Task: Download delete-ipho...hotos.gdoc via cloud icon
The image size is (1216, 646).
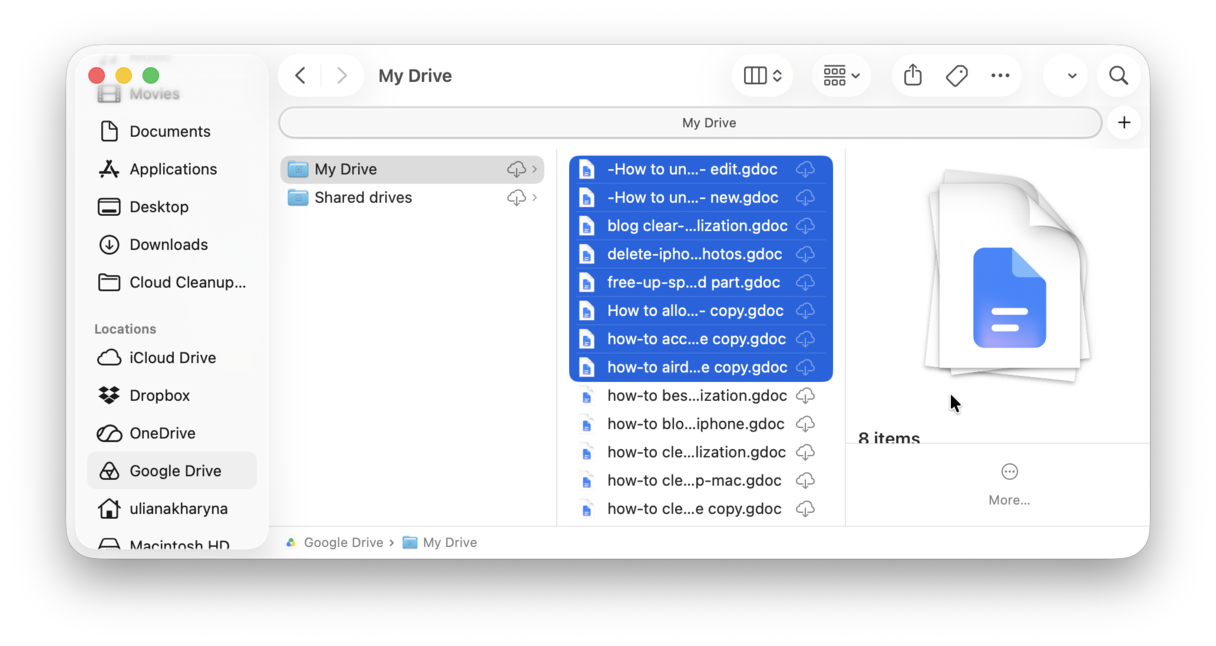Action: [805, 254]
